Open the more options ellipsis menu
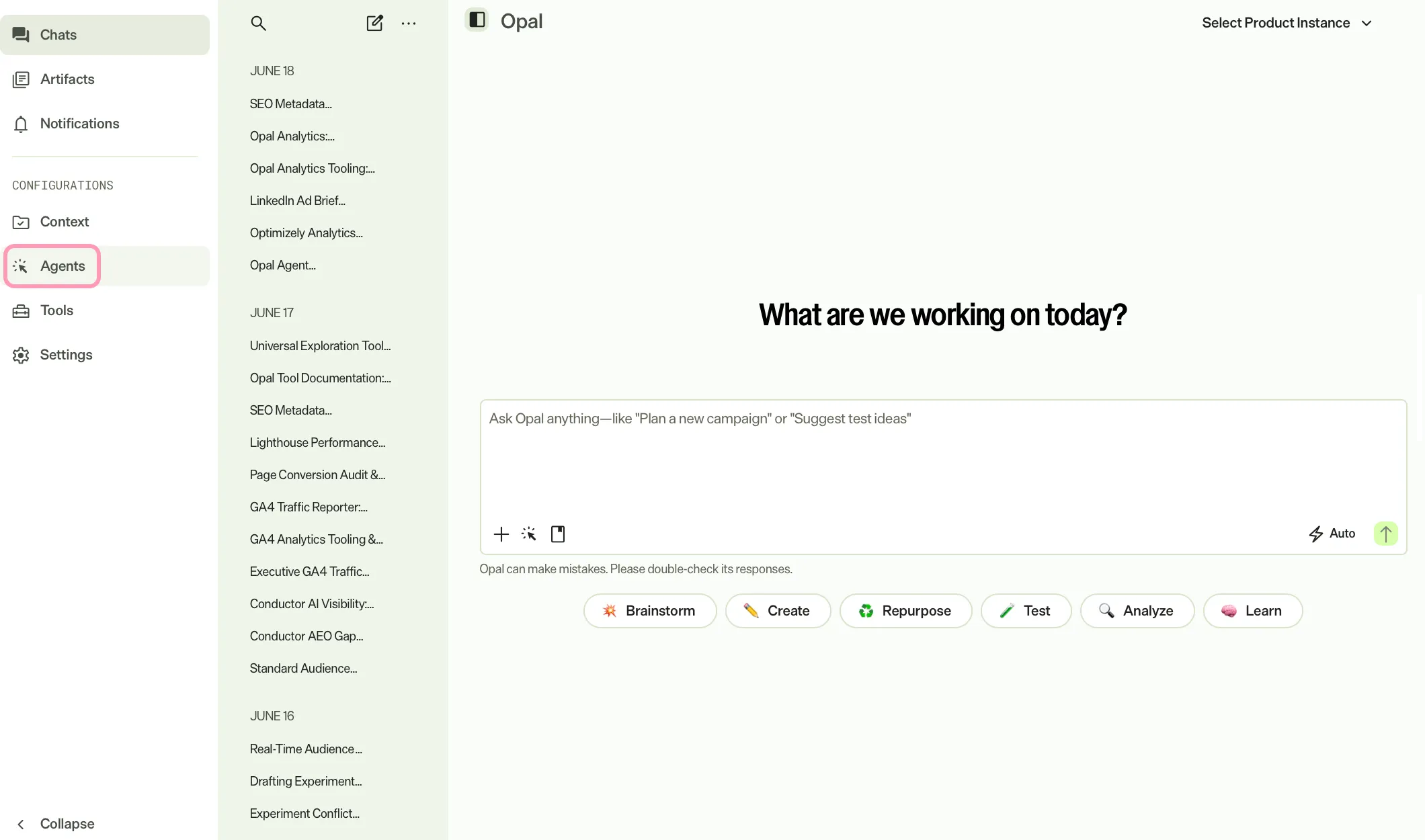 pos(409,24)
